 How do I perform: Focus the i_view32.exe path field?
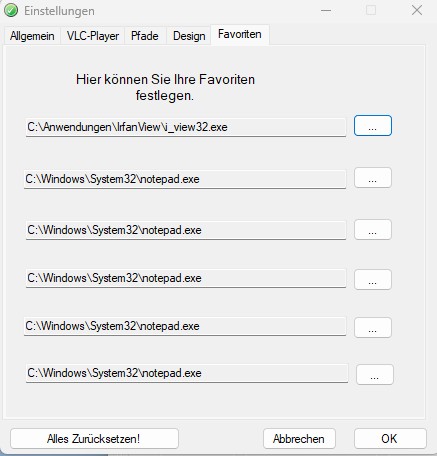pos(186,127)
